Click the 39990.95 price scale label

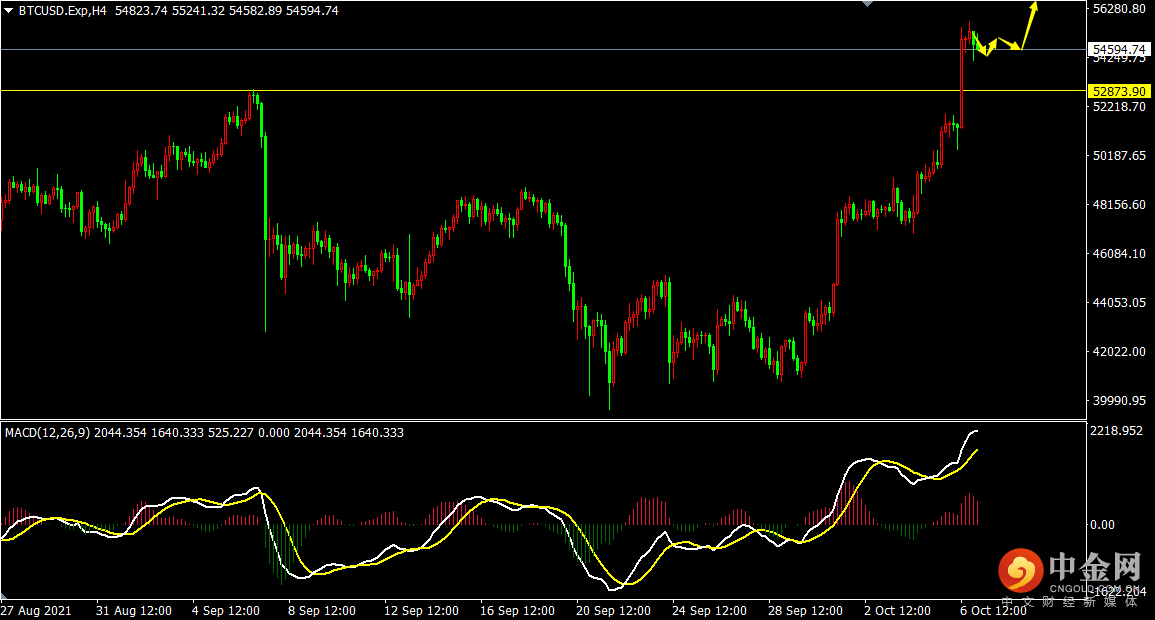1120,401
